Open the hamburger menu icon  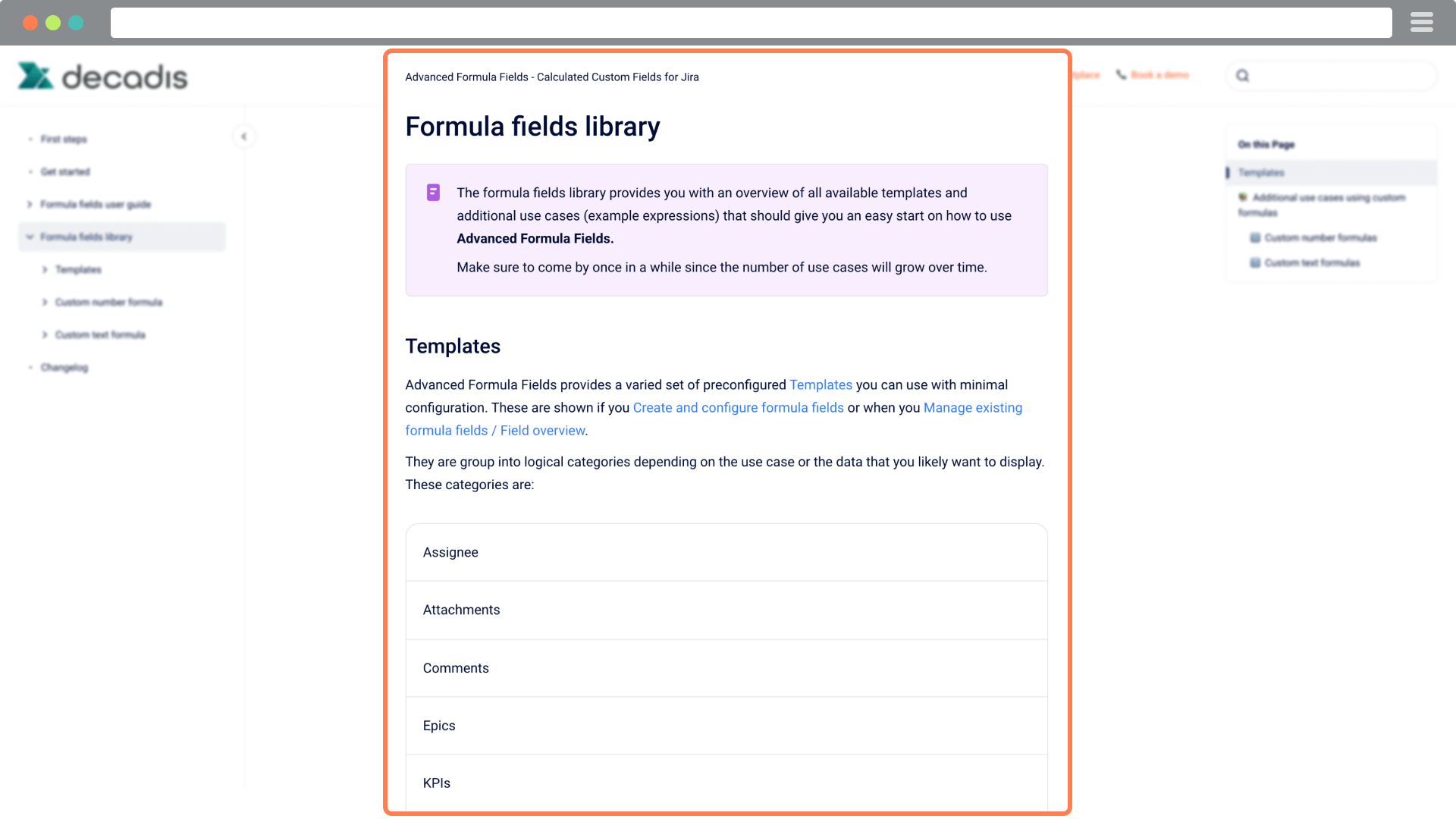tap(1421, 23)
